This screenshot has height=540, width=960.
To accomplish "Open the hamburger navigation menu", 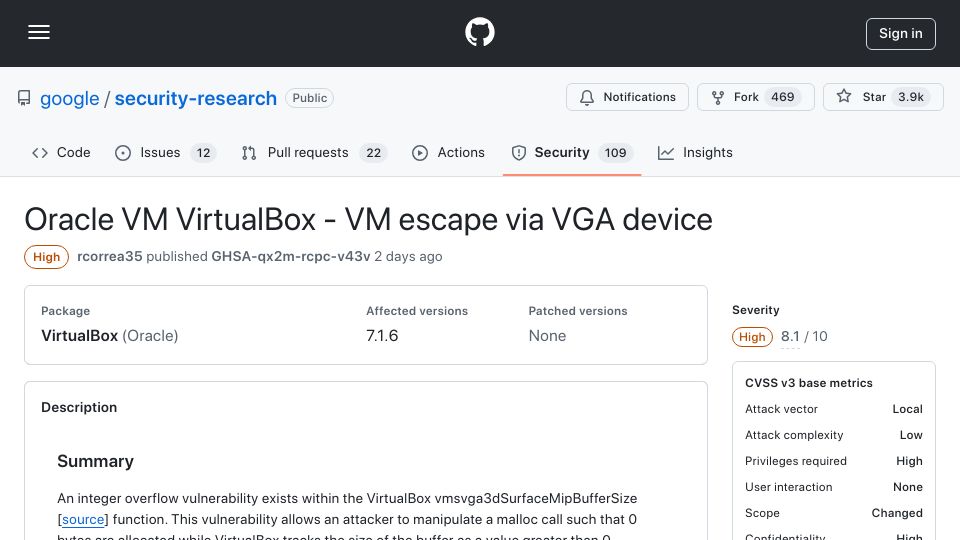I will (39, 32).
